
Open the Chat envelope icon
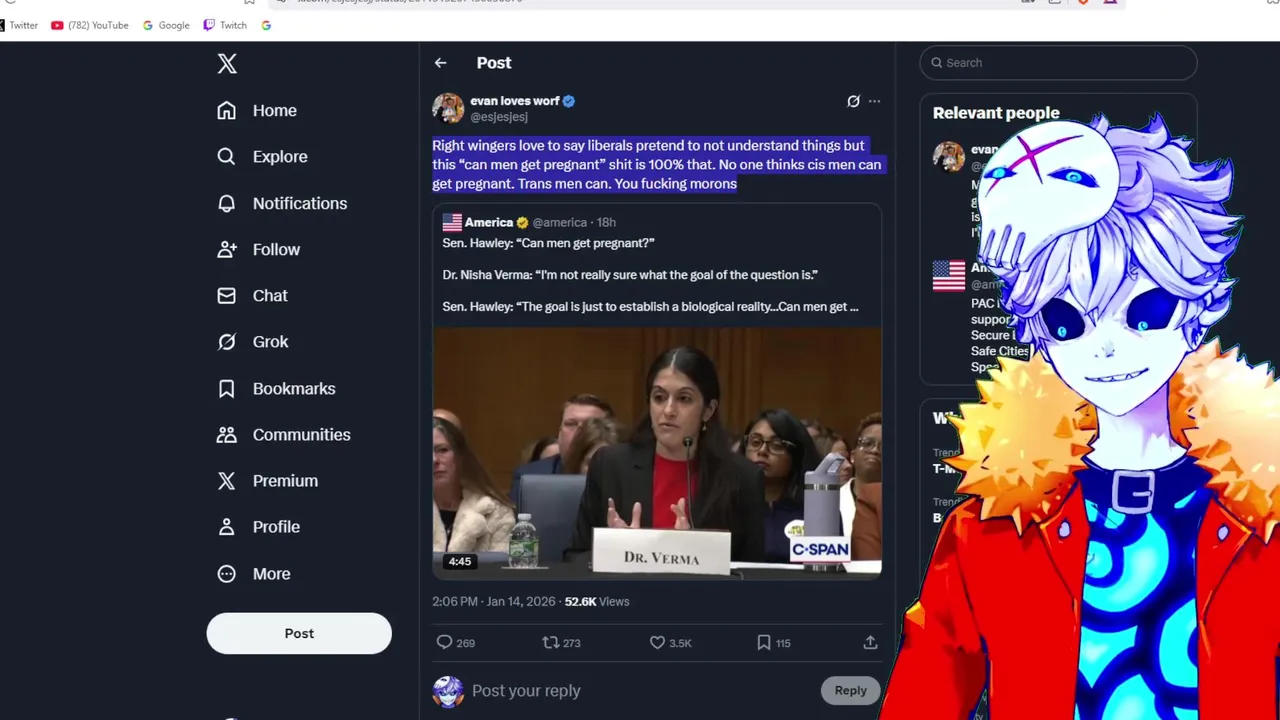(x=227, y=296)
